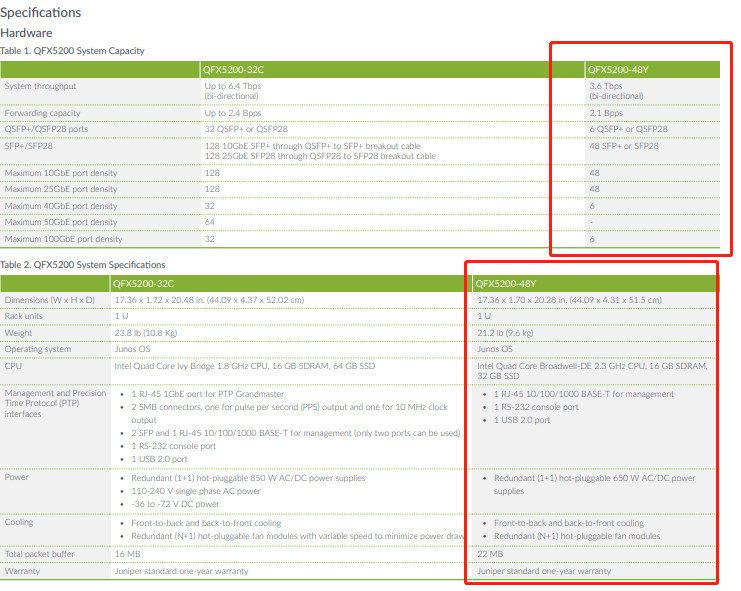The width and height of the screenshot is (741, 591).
Task: Click the 22 MB packet buffer value
Action: click(x=490, y=553)
